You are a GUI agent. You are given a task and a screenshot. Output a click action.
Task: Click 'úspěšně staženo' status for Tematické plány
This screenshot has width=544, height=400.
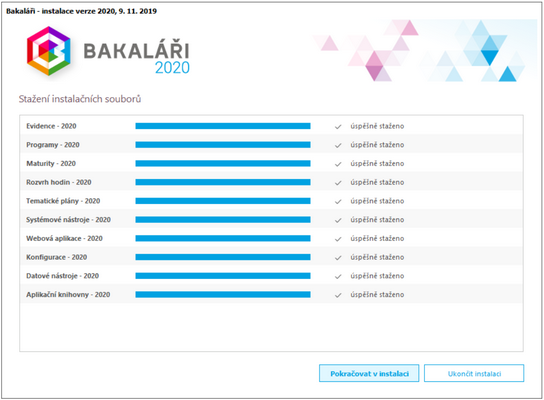377,201
